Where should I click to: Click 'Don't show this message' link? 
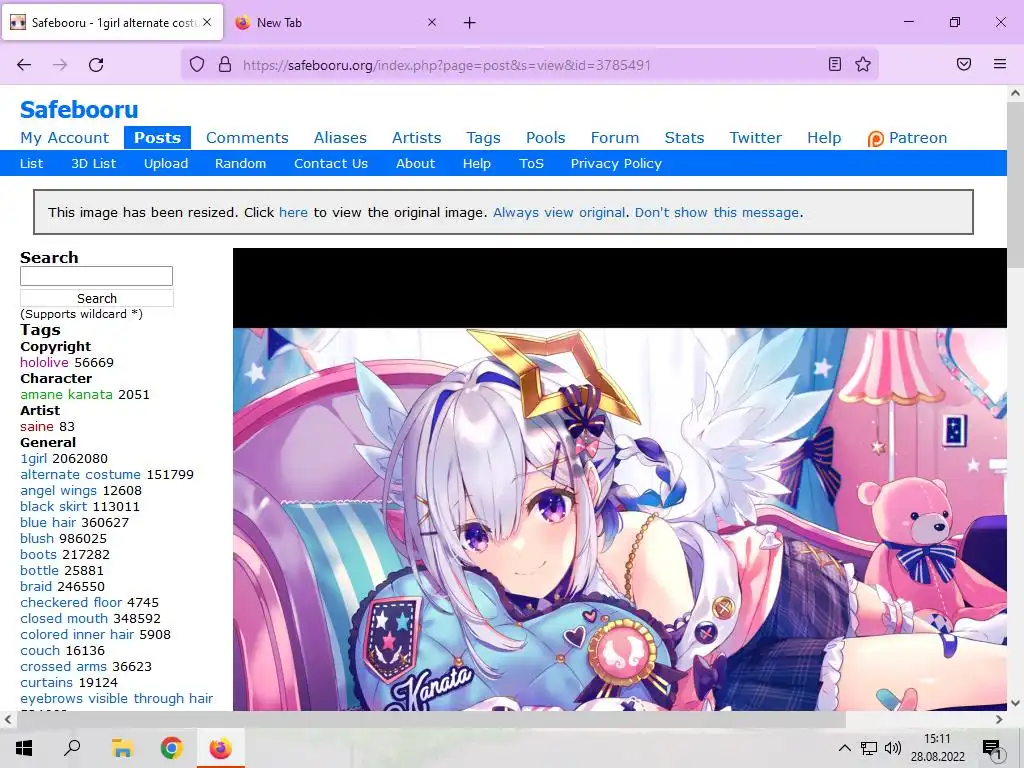716,212
